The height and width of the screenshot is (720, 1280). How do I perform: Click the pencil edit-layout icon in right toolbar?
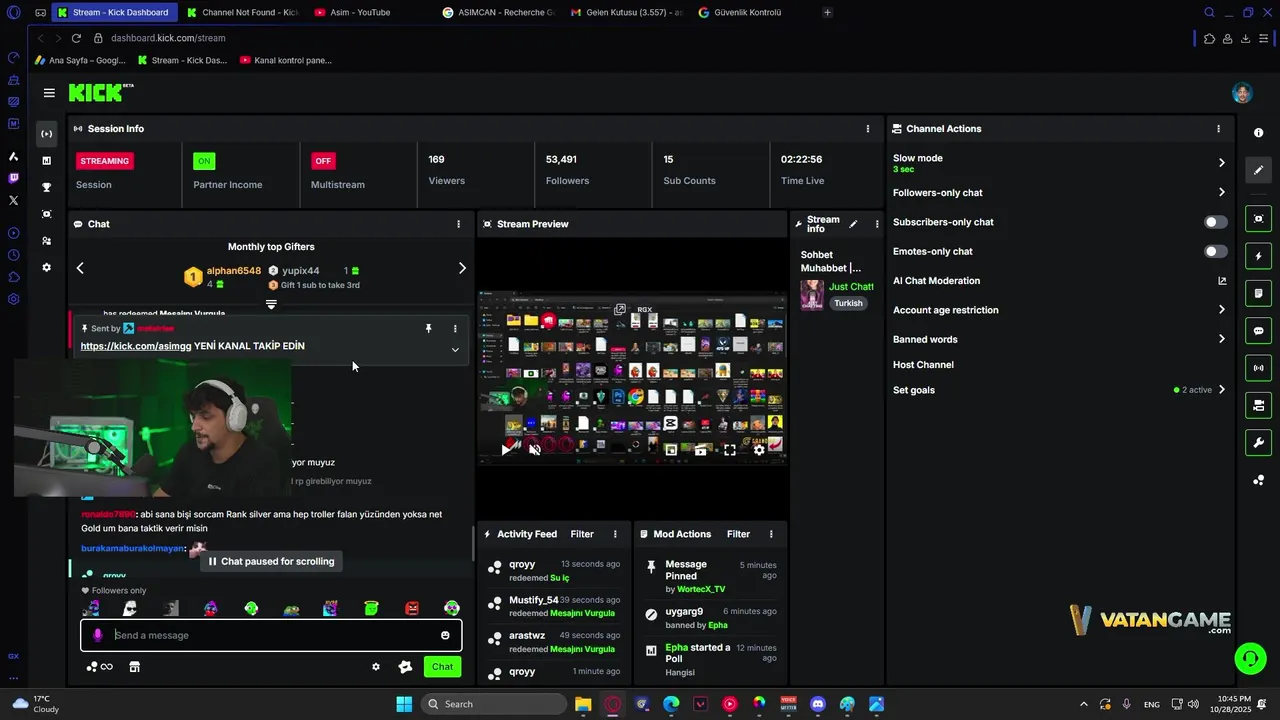pyautogui.click(x=1258, y=170)
